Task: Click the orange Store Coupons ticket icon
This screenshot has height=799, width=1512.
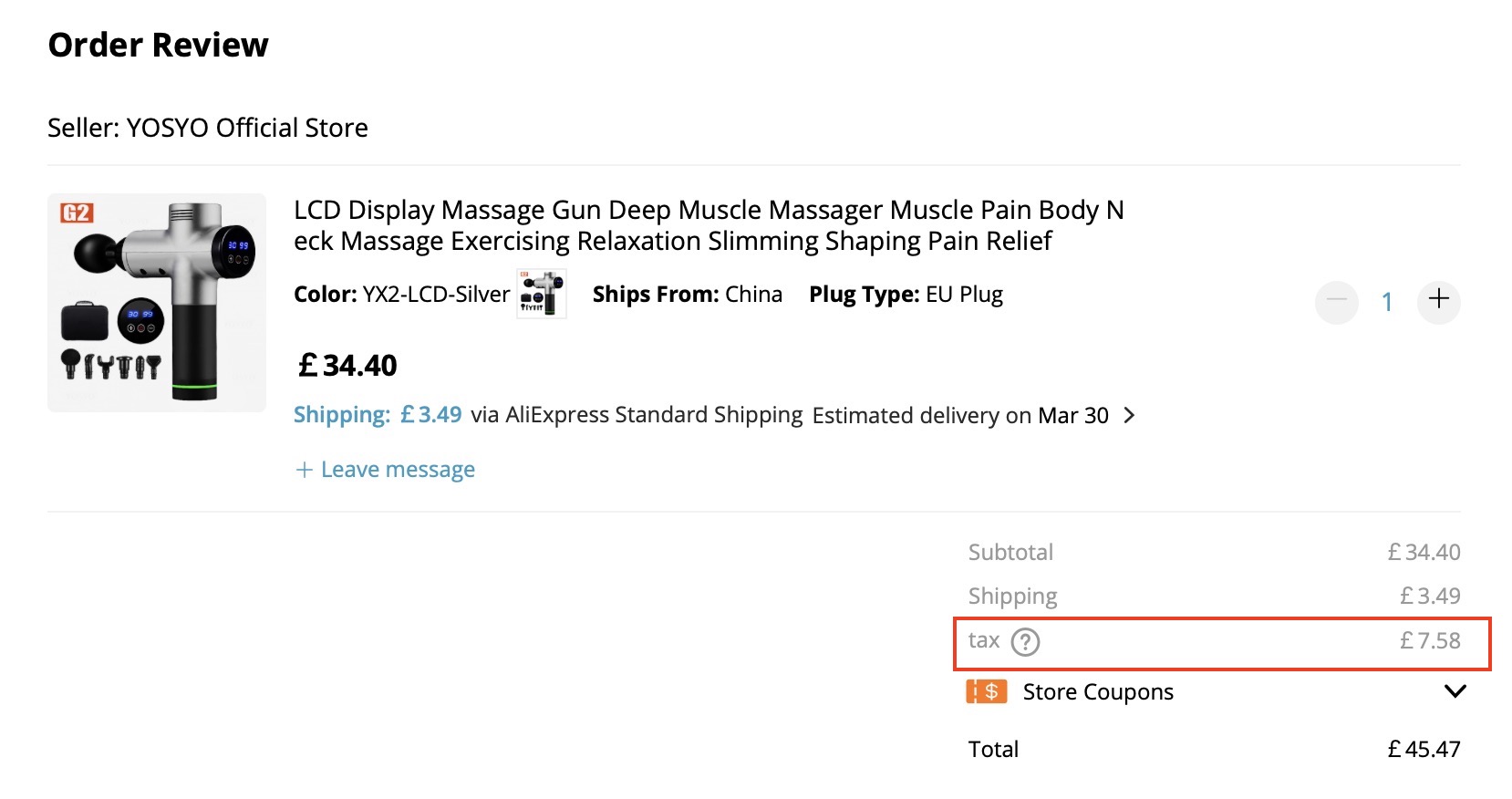Action: click(x=986, y=691)
